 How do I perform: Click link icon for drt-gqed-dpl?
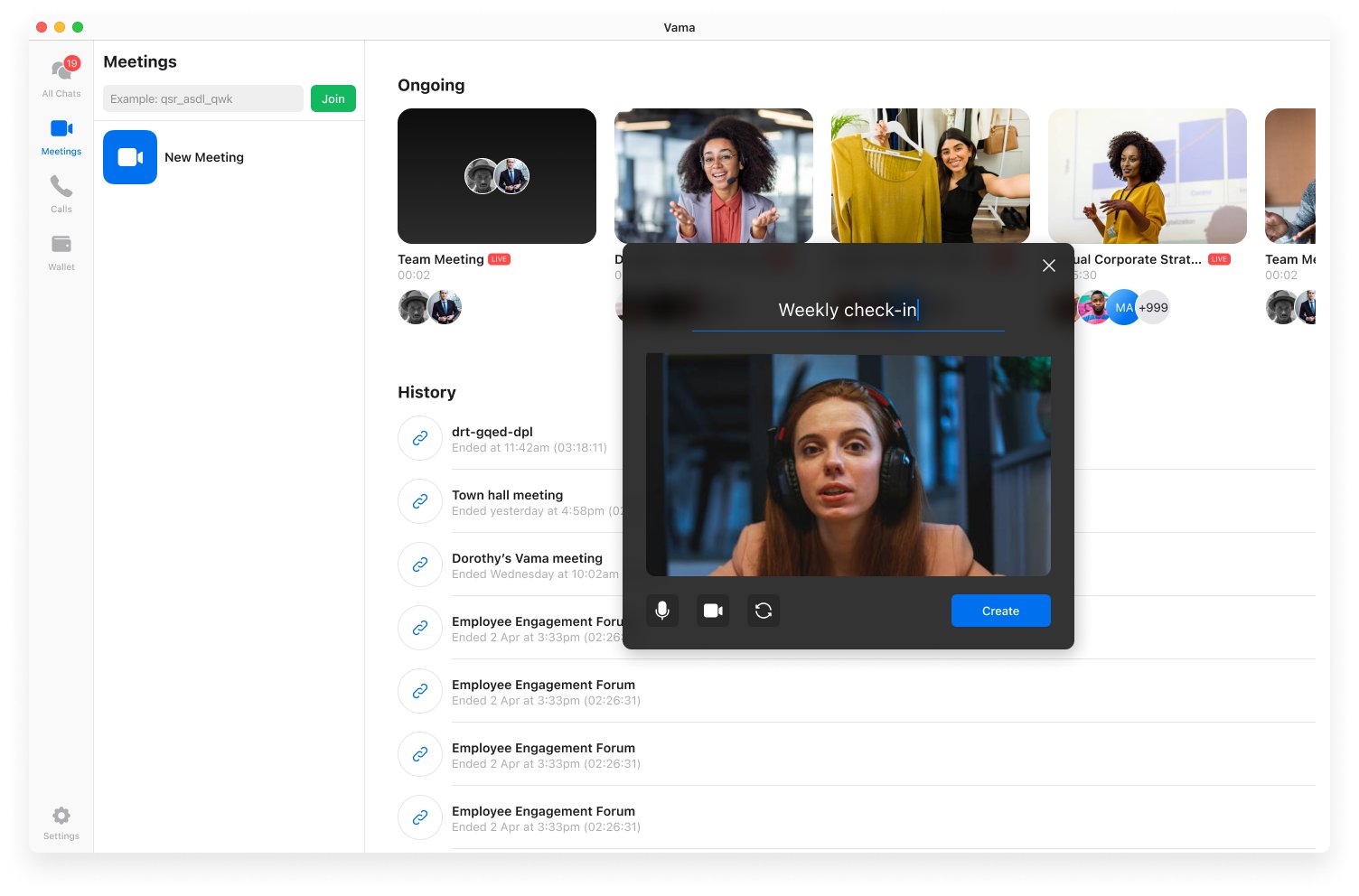420,438
